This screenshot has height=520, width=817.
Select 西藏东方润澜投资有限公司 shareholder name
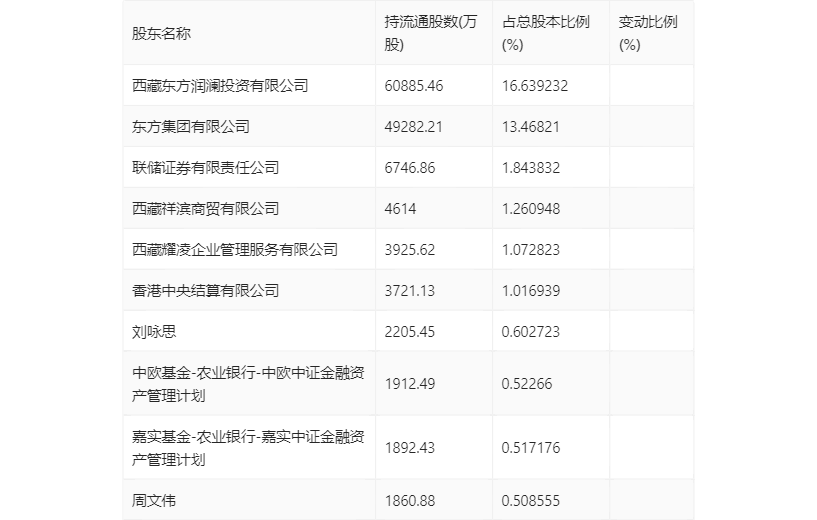pos(220,85)
